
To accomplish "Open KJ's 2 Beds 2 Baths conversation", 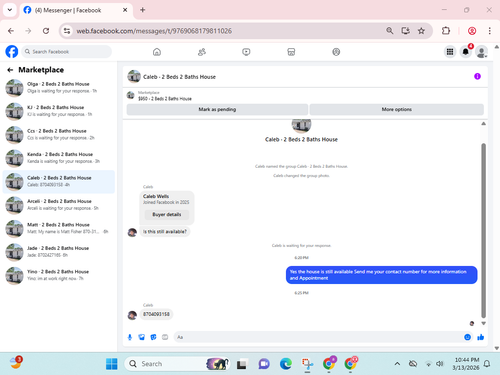I will 59,111.
